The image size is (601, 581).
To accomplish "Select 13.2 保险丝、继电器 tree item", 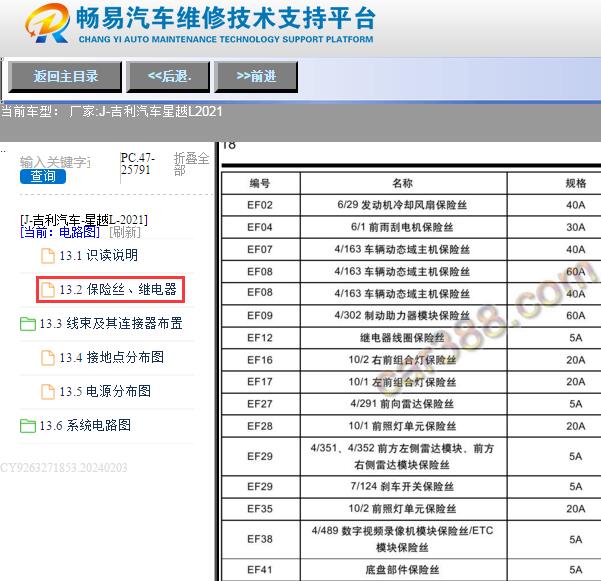I will tap(118, 289).
